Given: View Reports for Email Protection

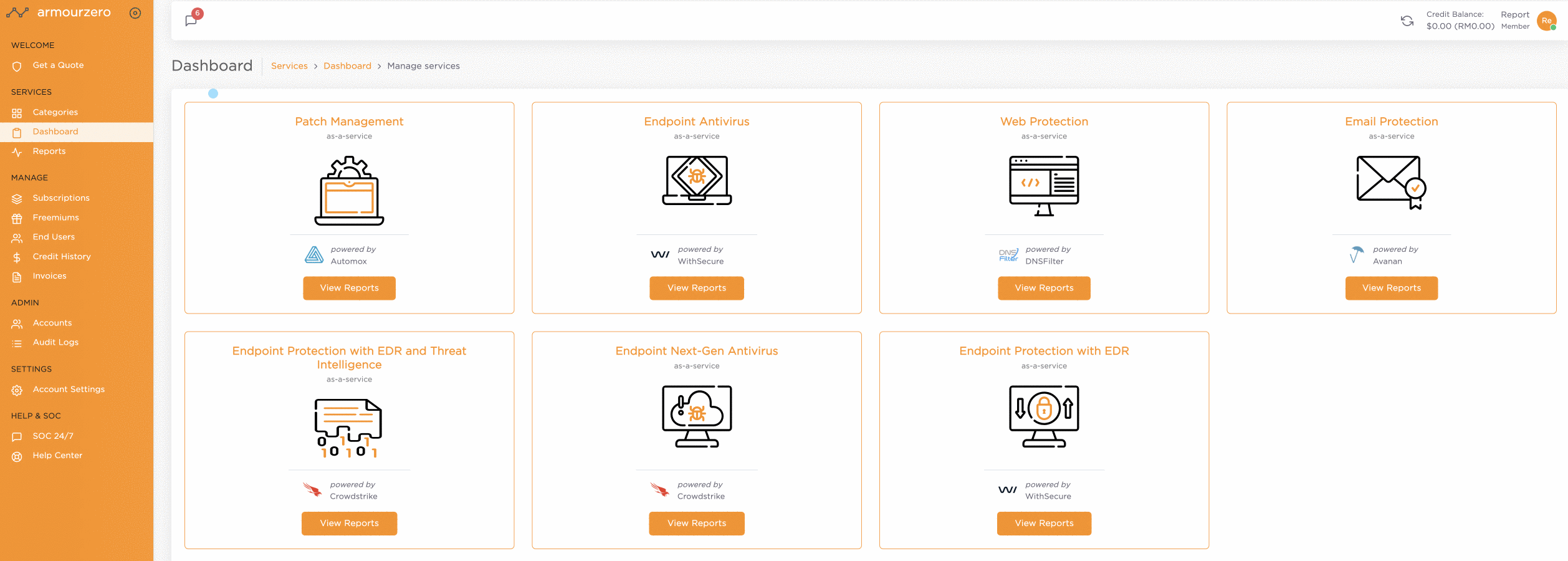Looking at the screenshot, I should click(1392, 288).
